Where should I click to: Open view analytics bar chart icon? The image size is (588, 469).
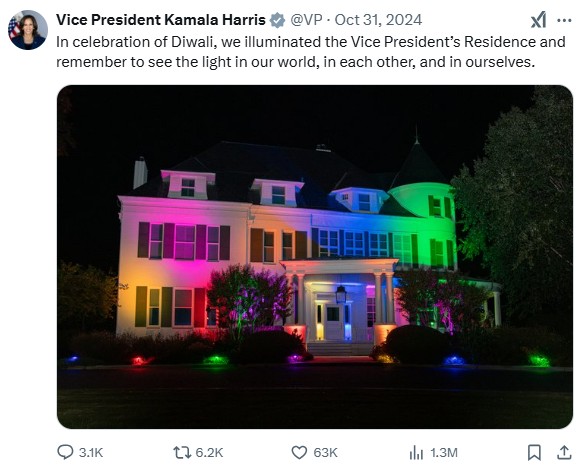(416, 453)
